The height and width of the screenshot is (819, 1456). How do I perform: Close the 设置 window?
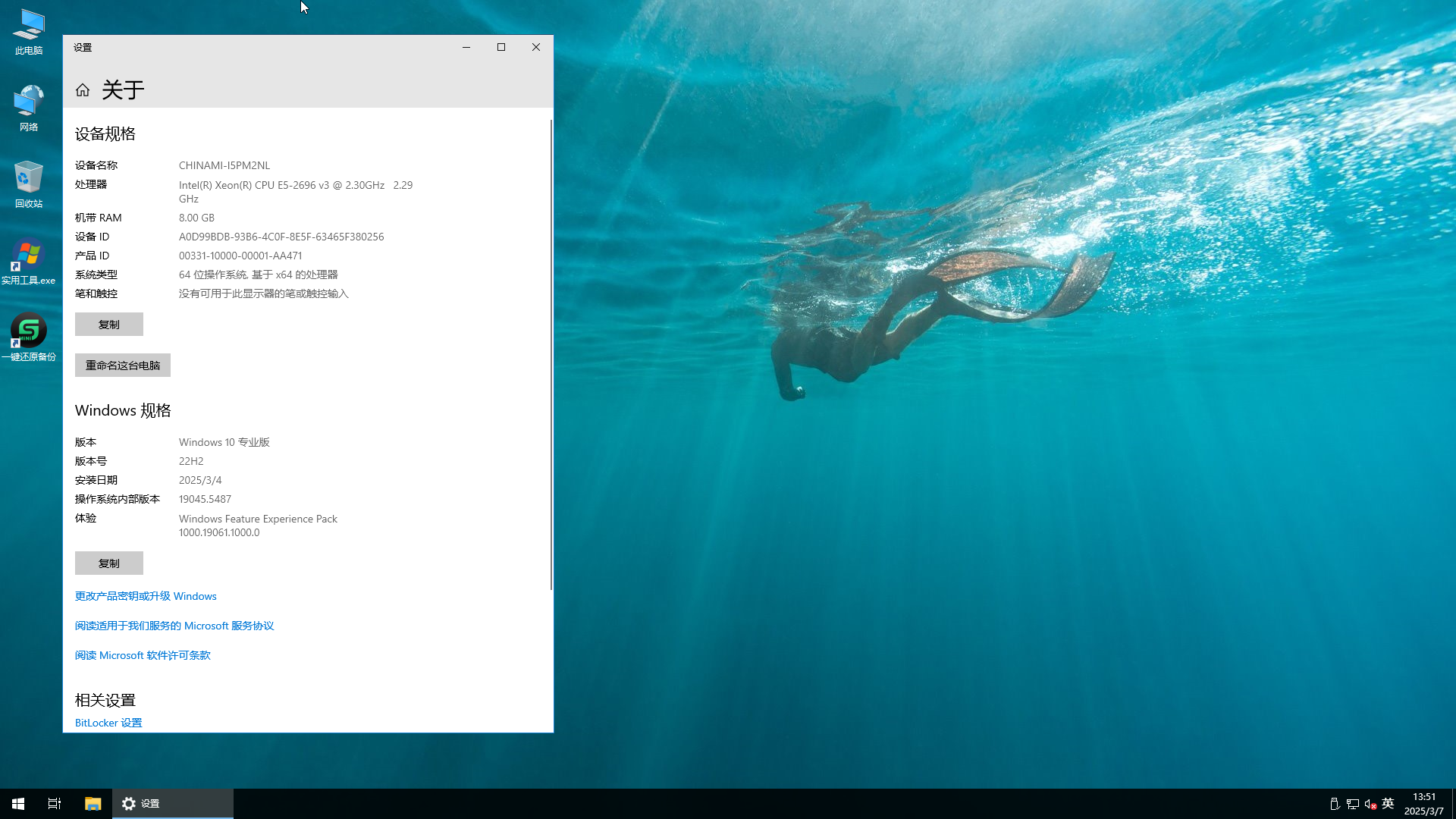tap(536, 47)
